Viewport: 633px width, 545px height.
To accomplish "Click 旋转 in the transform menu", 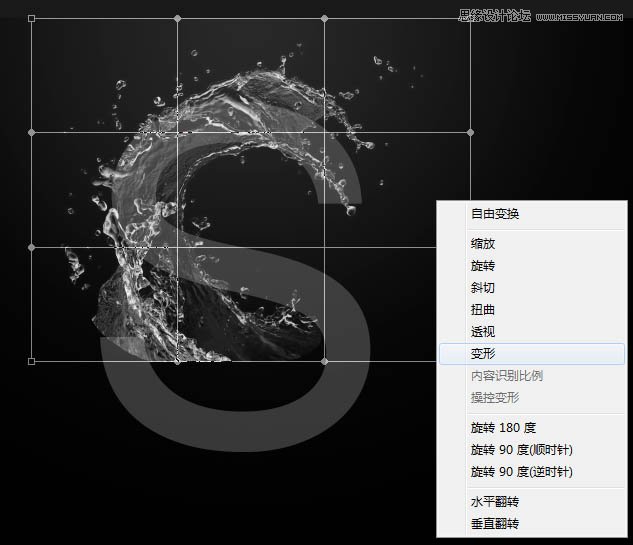I will 483,266.
